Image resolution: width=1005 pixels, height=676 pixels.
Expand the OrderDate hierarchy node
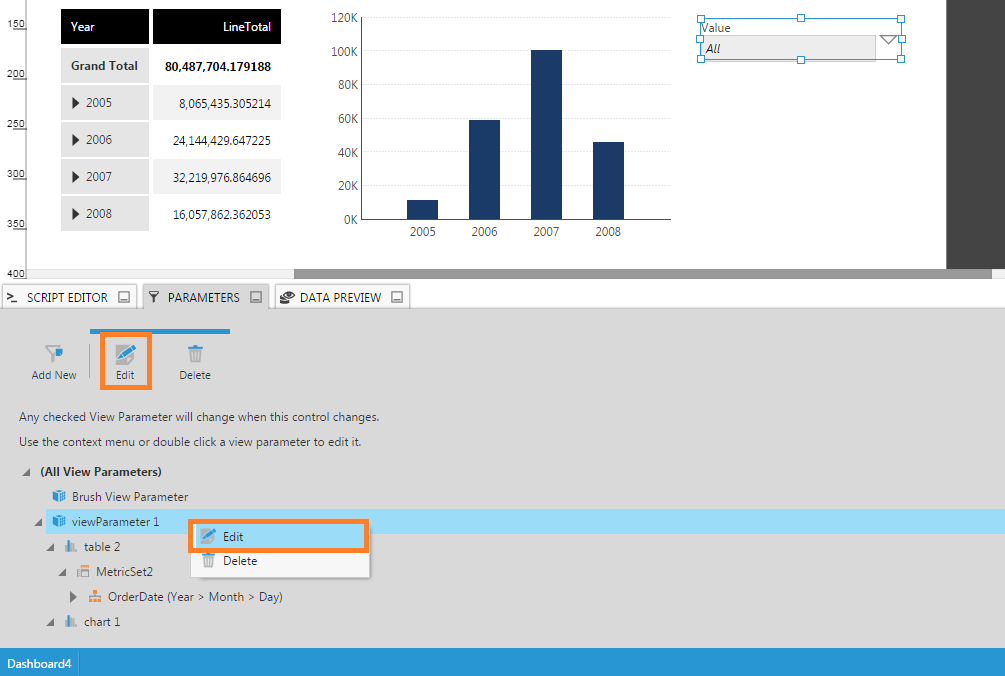(x=73, y=597)
